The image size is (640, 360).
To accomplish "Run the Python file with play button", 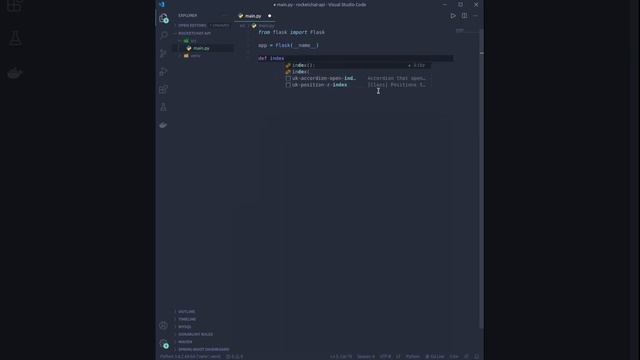I will coord(453,16).
